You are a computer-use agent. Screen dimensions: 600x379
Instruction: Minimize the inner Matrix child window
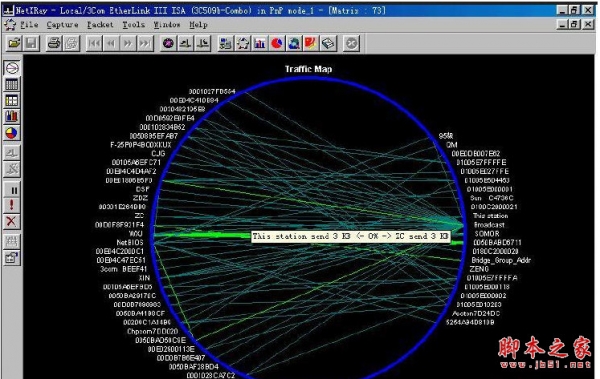pyautogui.click(x=562, y=25)
